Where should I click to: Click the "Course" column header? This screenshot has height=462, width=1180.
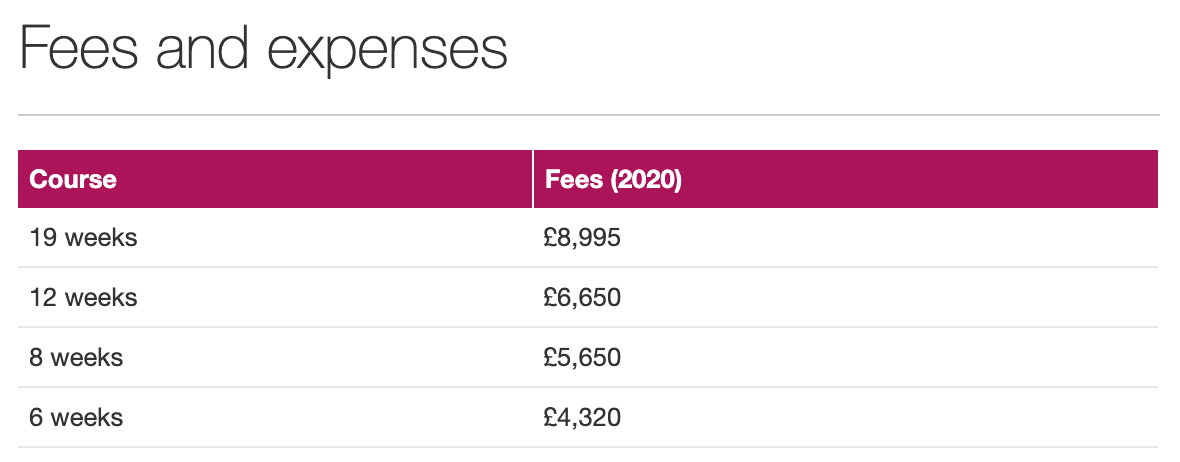pyautogui.click(x=73, y=180)
